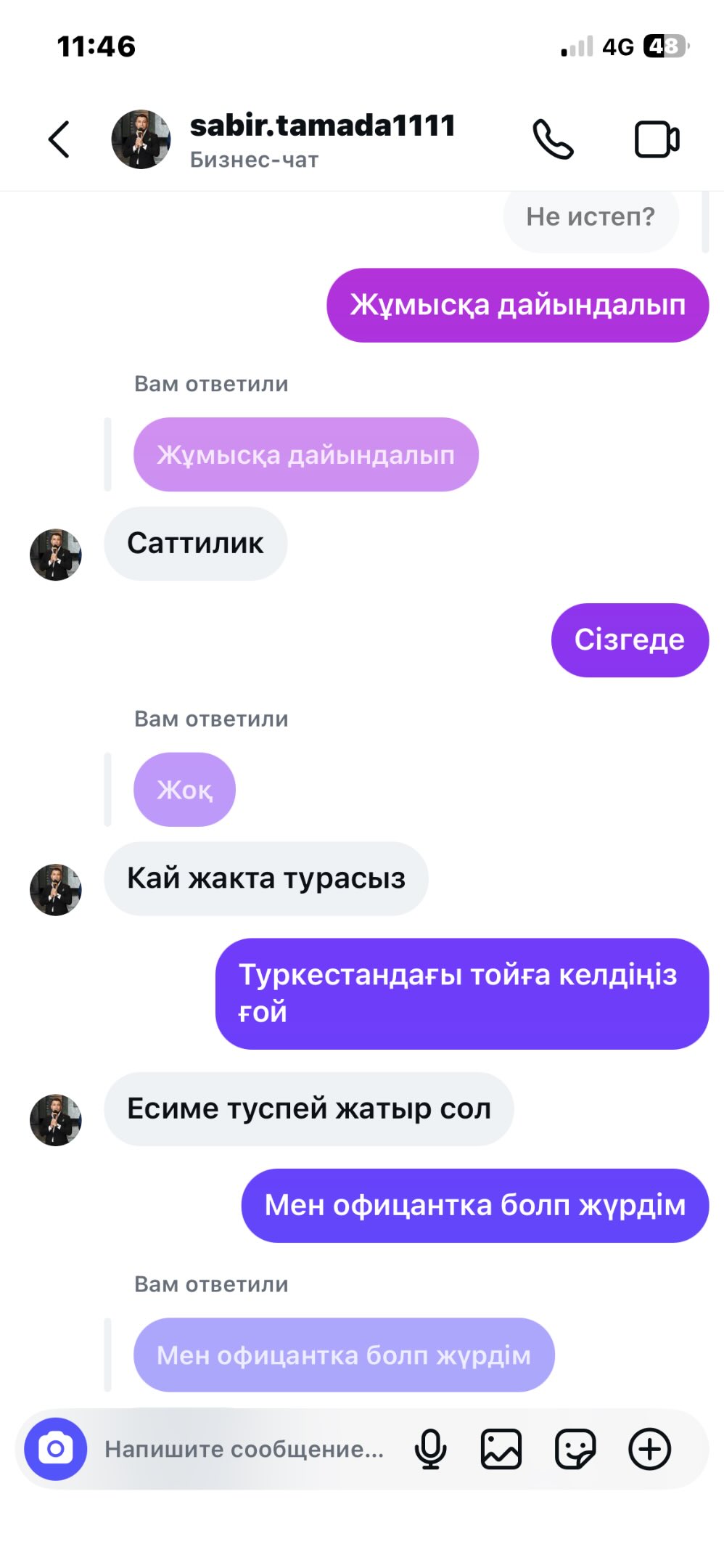The width and height of the screenshot is (724, 1568).
Task: Select the 'Саттилик' message bubble
Action: point(196,543)
